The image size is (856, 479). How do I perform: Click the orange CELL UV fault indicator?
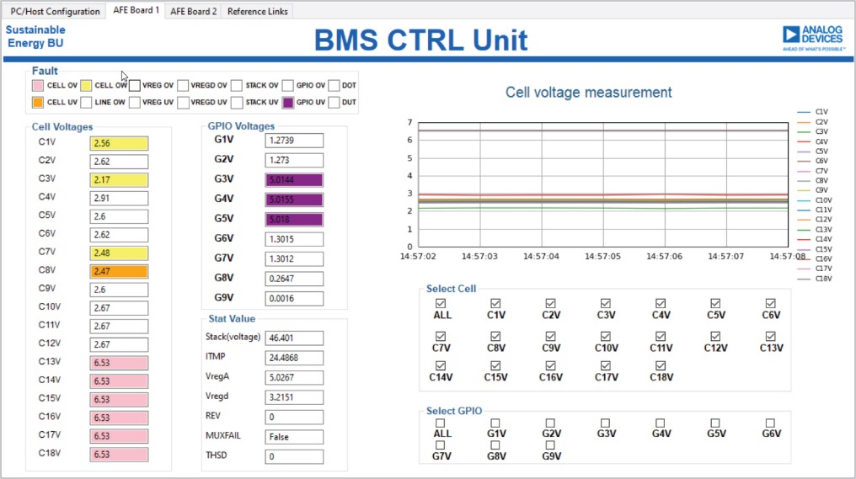click(x=37, y=102)
